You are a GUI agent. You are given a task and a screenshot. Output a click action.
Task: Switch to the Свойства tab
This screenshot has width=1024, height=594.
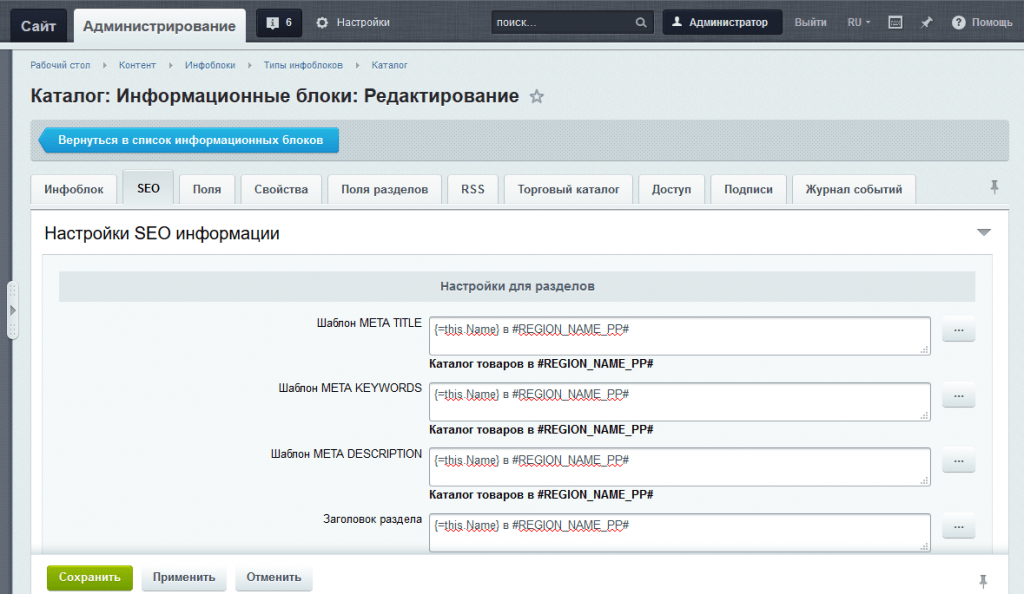point(281,189)
